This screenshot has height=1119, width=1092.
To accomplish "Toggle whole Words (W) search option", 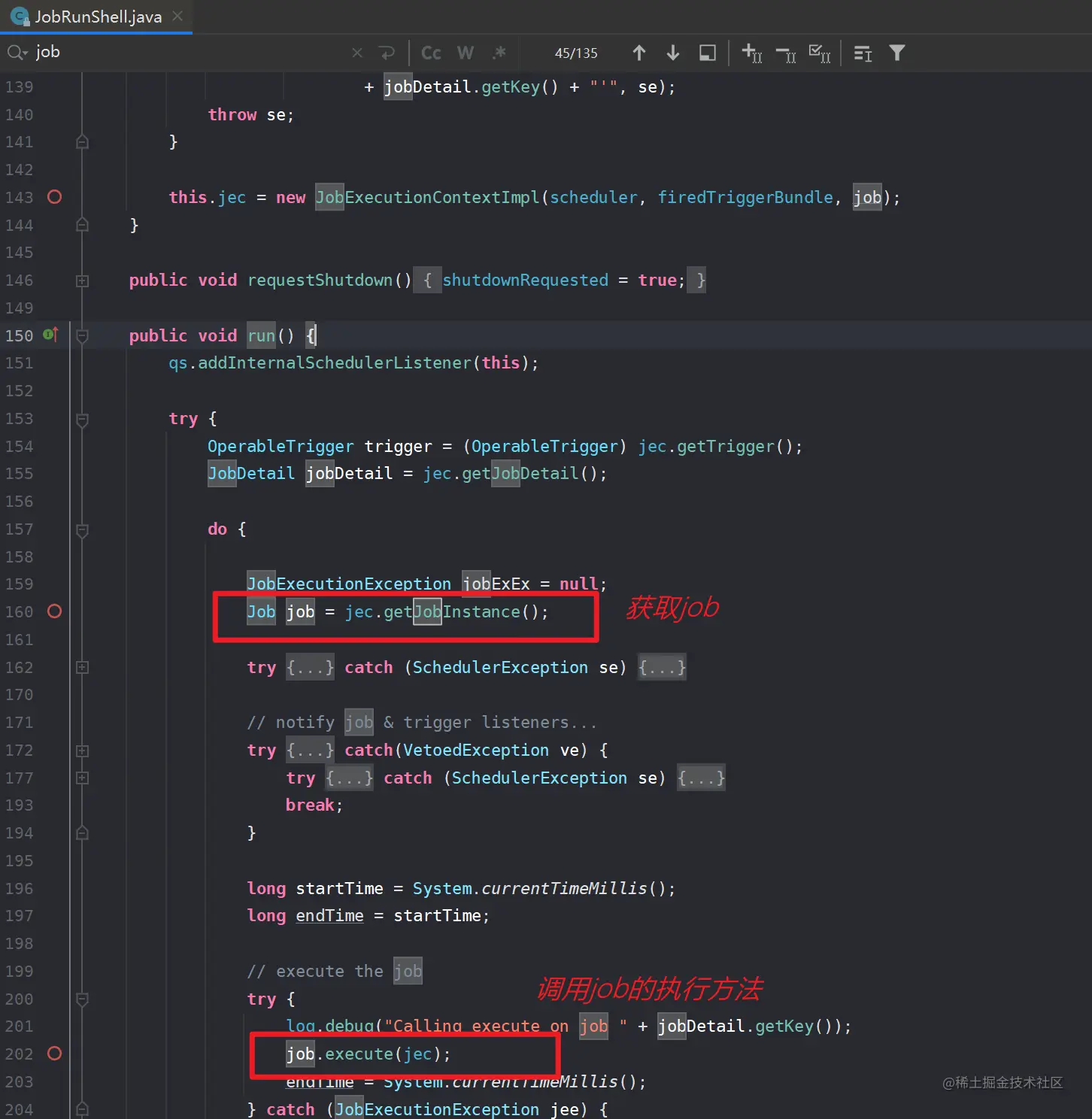I will click(x=466, y=53).
